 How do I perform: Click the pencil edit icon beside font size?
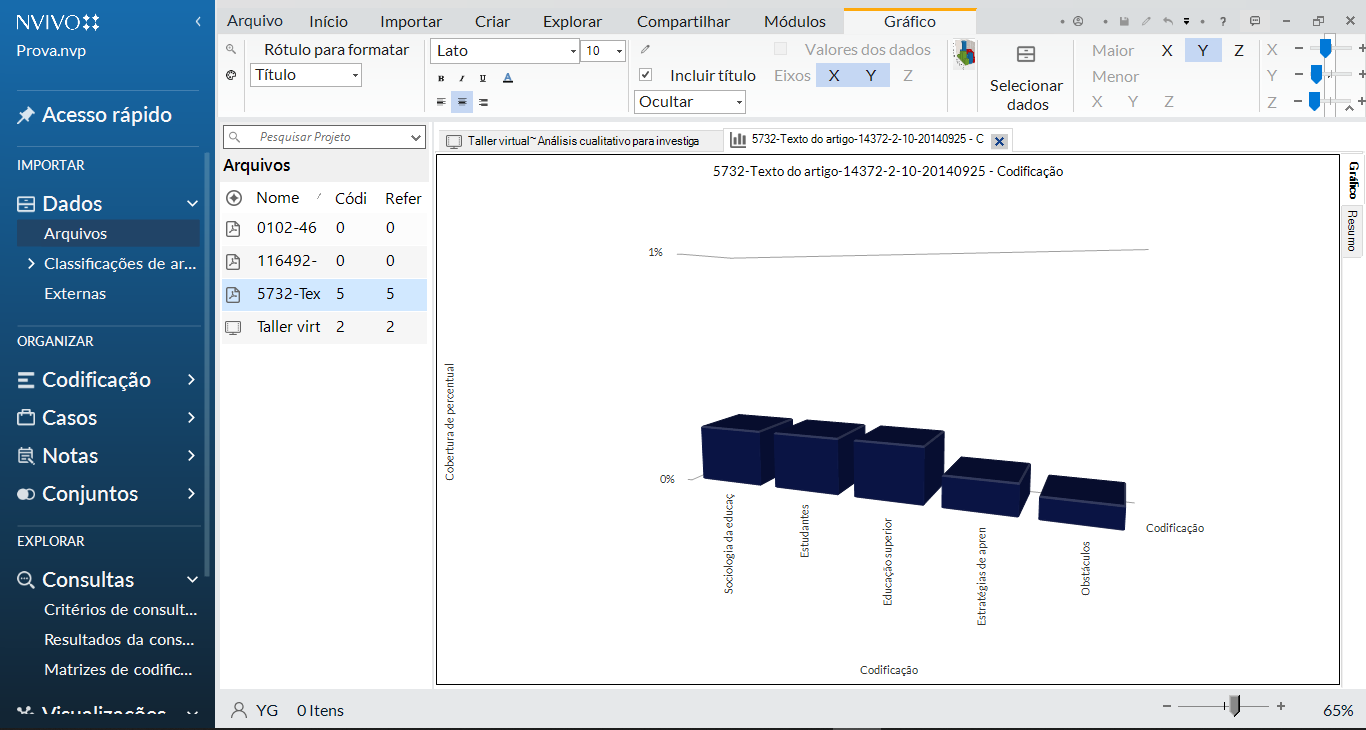point(645,49)
